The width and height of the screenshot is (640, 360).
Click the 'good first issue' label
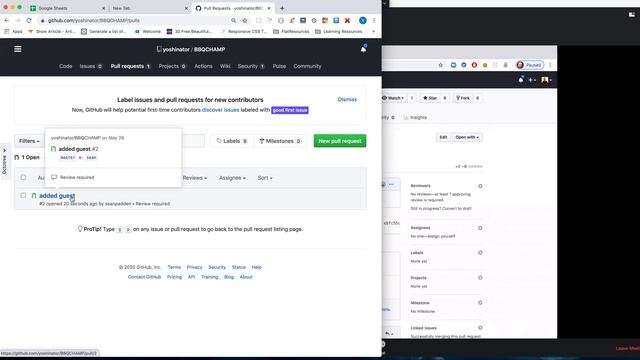290,110
